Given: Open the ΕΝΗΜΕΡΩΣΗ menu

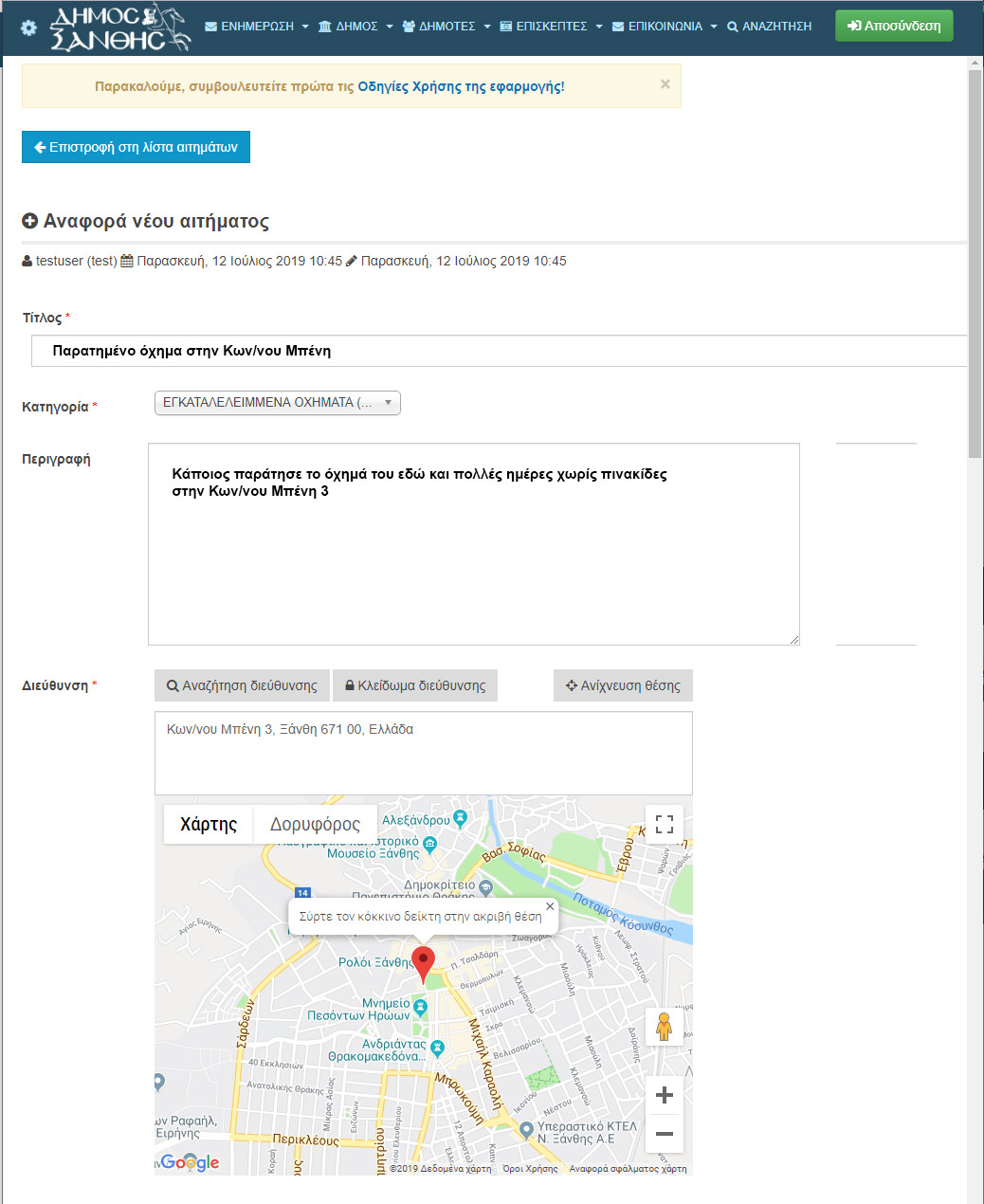Looking at the screenshot, I should pyautogui.click(x=257, y=27).
